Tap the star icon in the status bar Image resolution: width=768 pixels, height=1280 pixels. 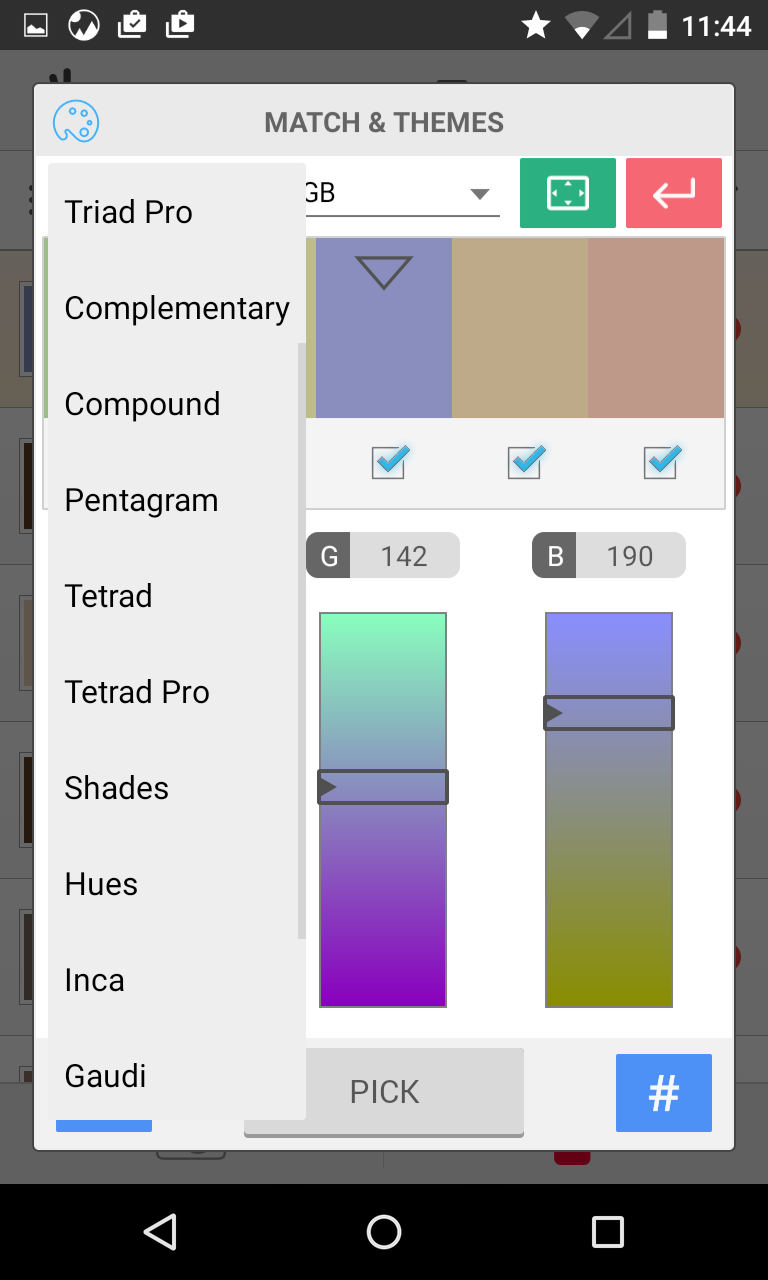(536, 25)
